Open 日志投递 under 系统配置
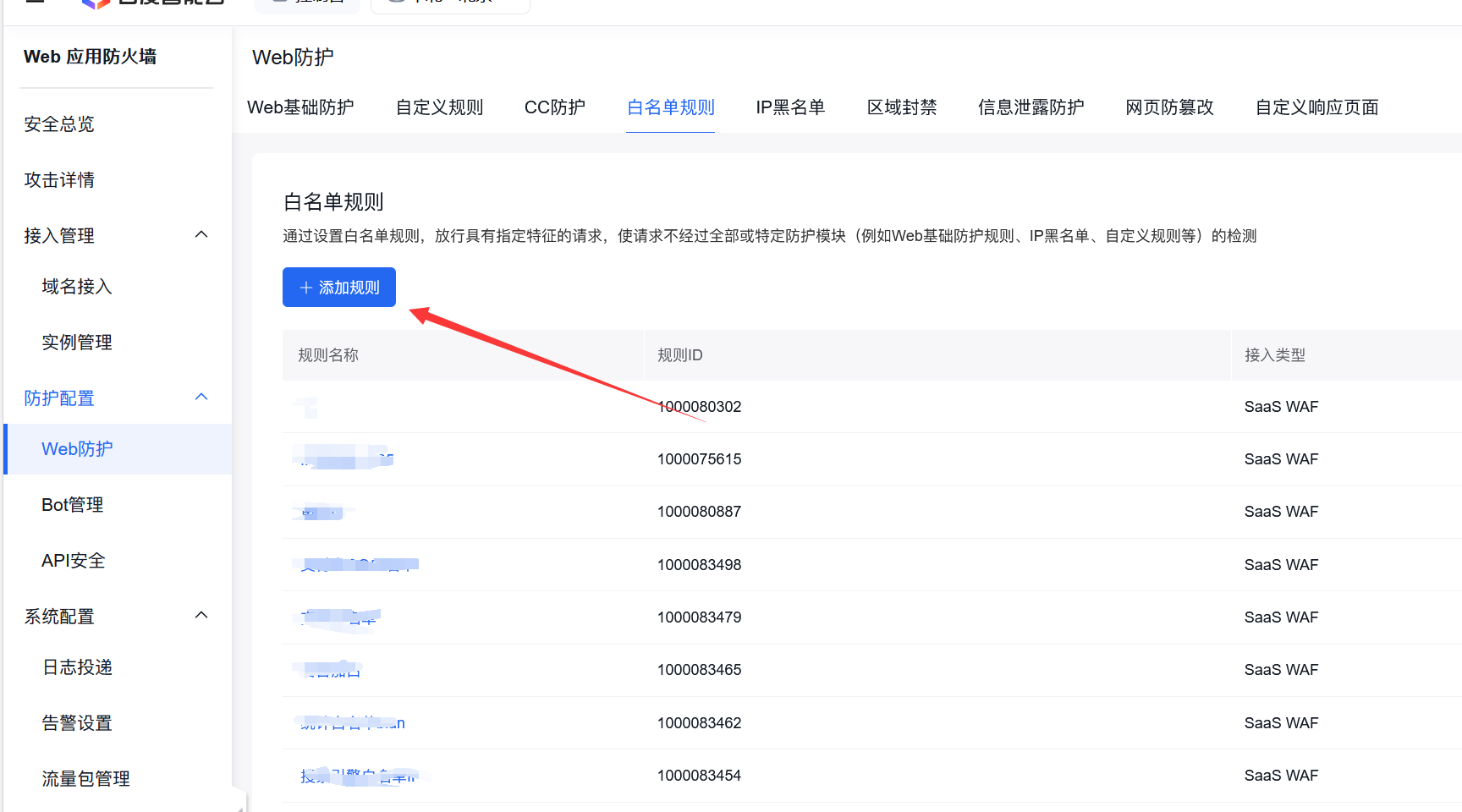 pyautogui.click(x=77, y=667)
